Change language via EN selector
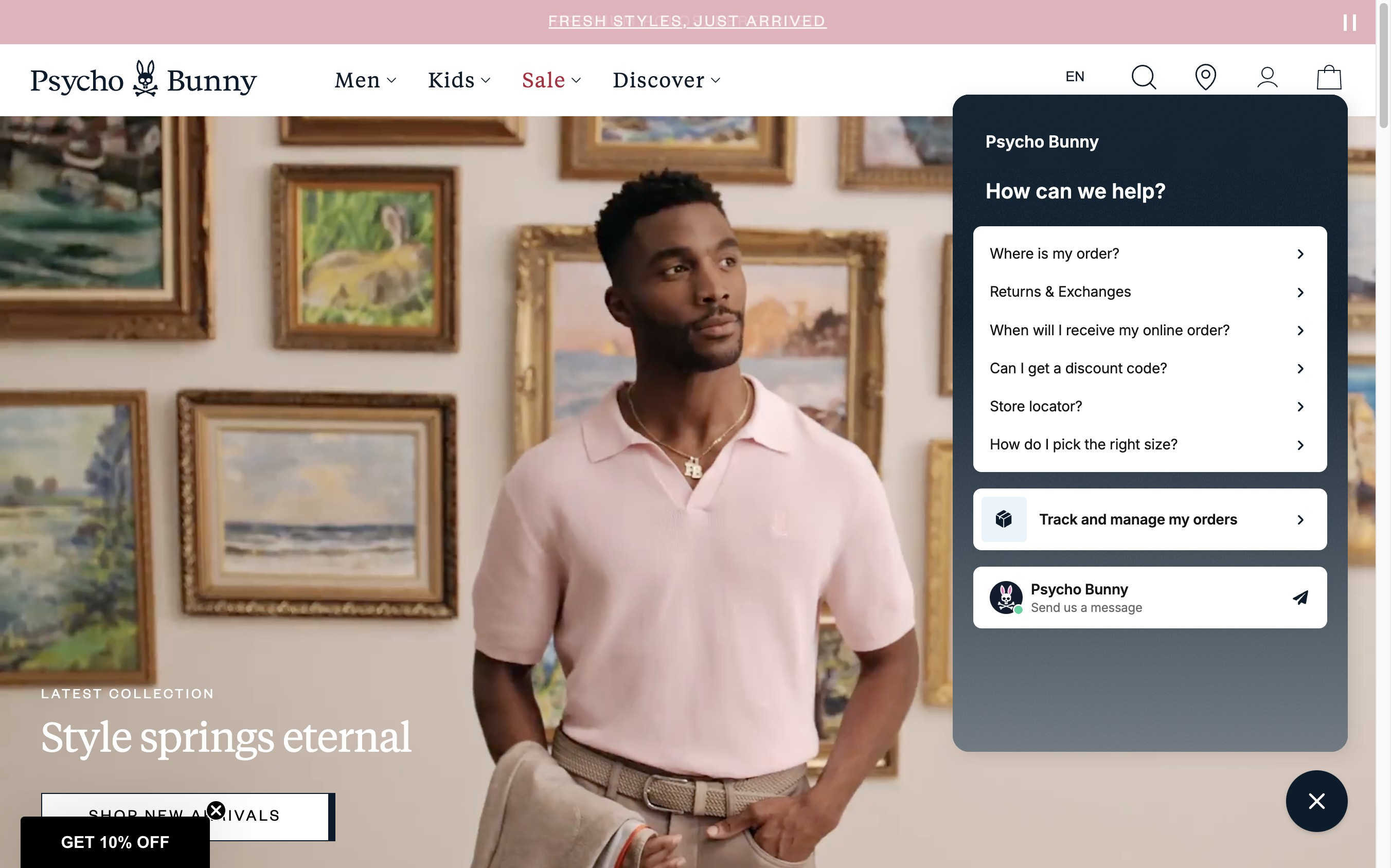This screenshot has height=868, width=1391. pyautogui.click(x=1075, y=76)
